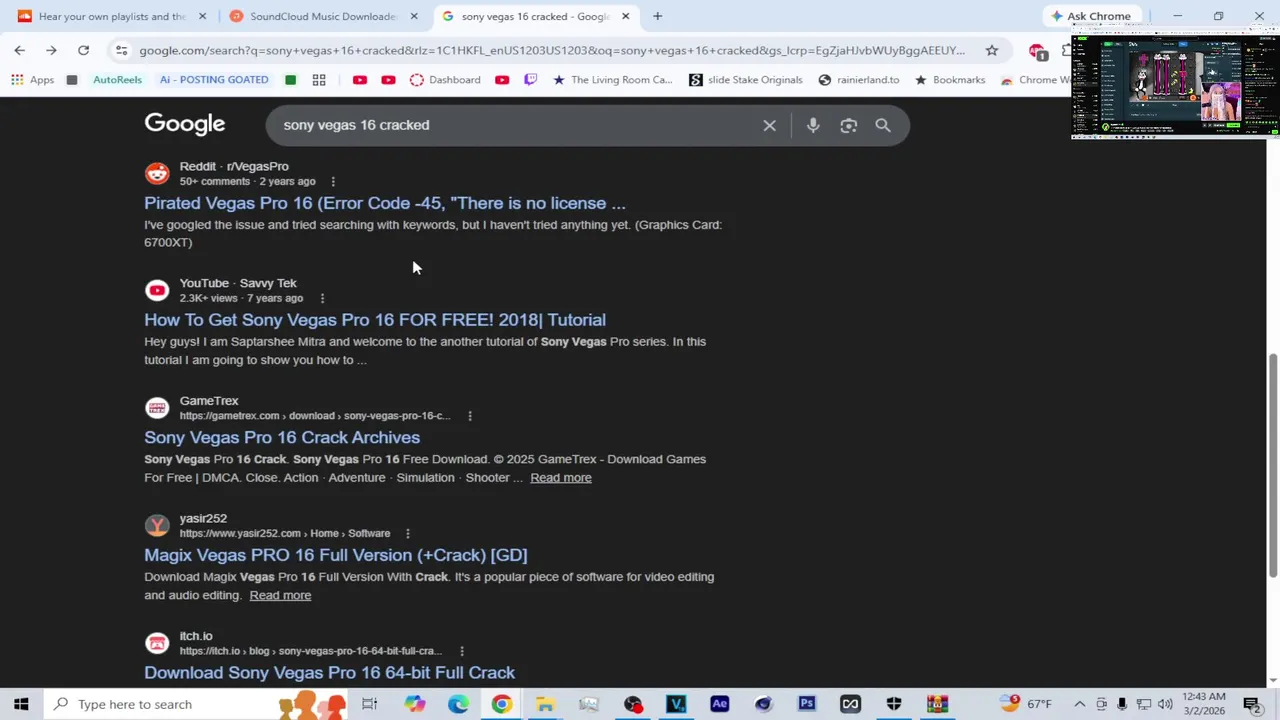Go back with the browser back arrow
This screenshot has width=1280, height=720.
point(20,50)
